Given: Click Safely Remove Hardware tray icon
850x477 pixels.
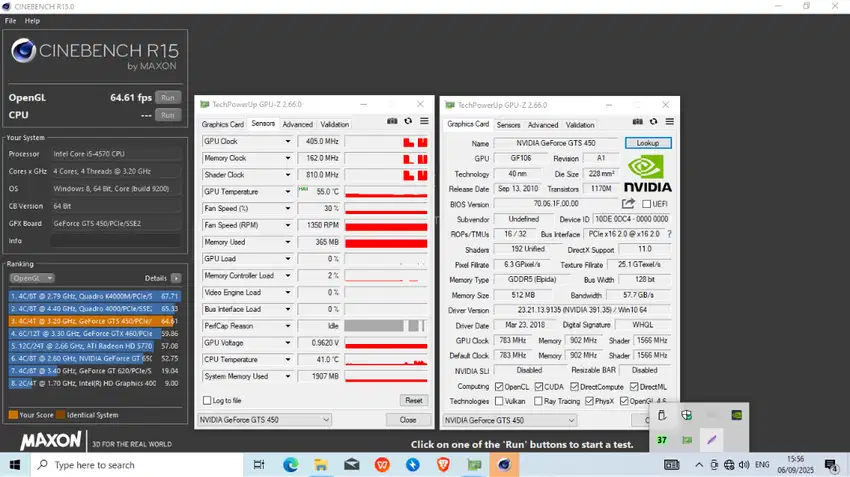Looking at the screenshot, I should pos(662,415).
